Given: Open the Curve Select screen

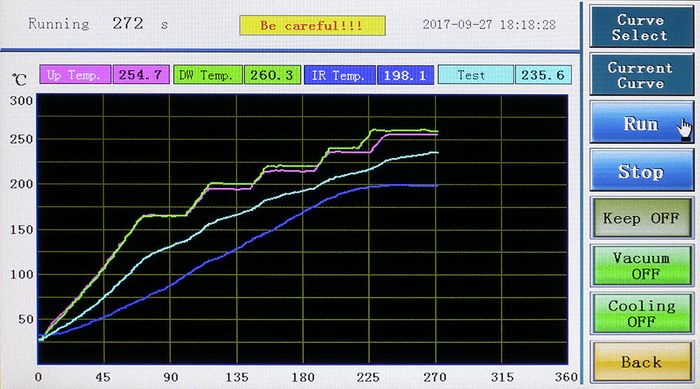Looking at the screenshot, I should (x=642, y=27).
